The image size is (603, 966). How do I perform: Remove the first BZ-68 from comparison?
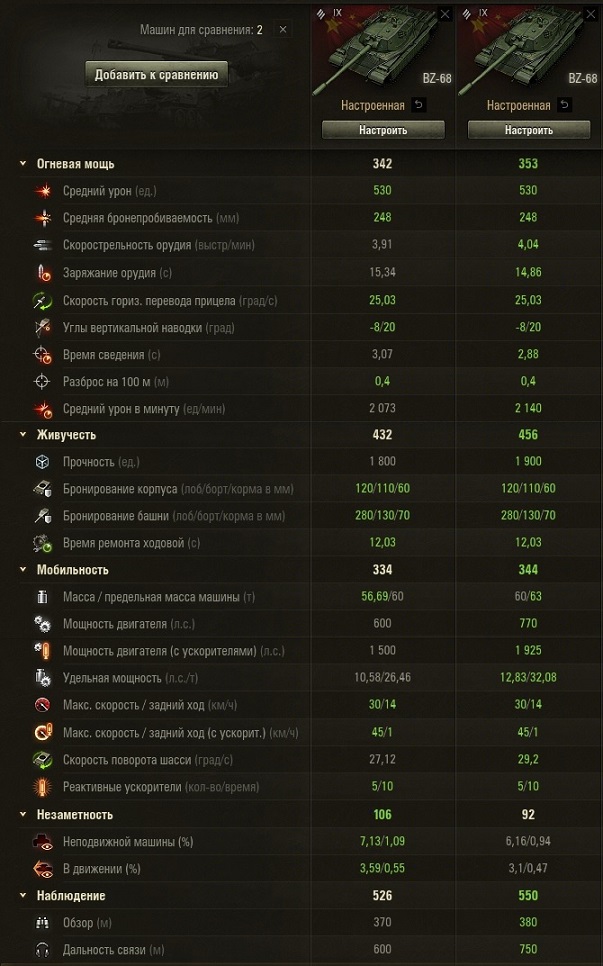(x=445, y=14)
